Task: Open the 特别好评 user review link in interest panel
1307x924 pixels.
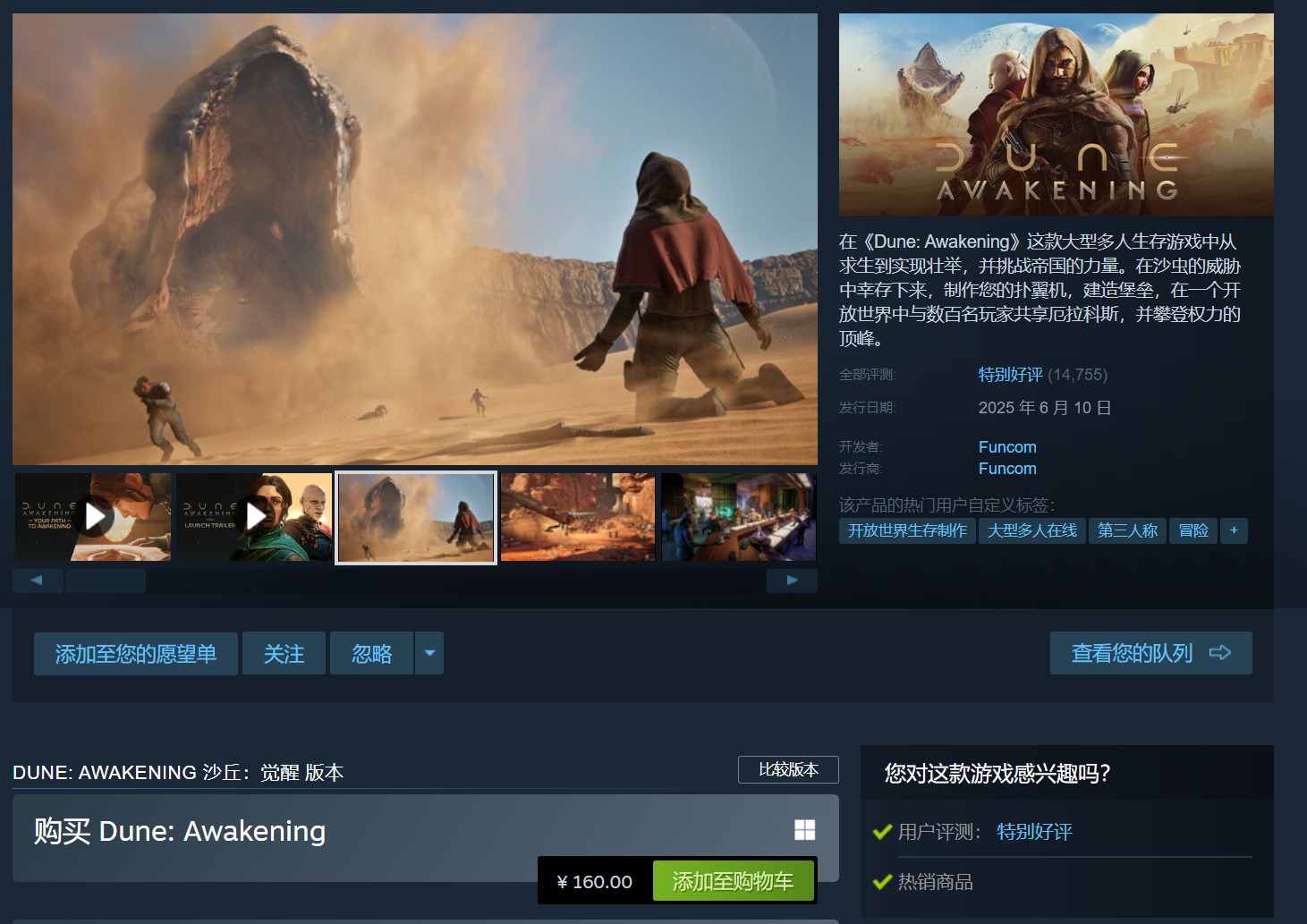Action: (x=1034, y=832)
